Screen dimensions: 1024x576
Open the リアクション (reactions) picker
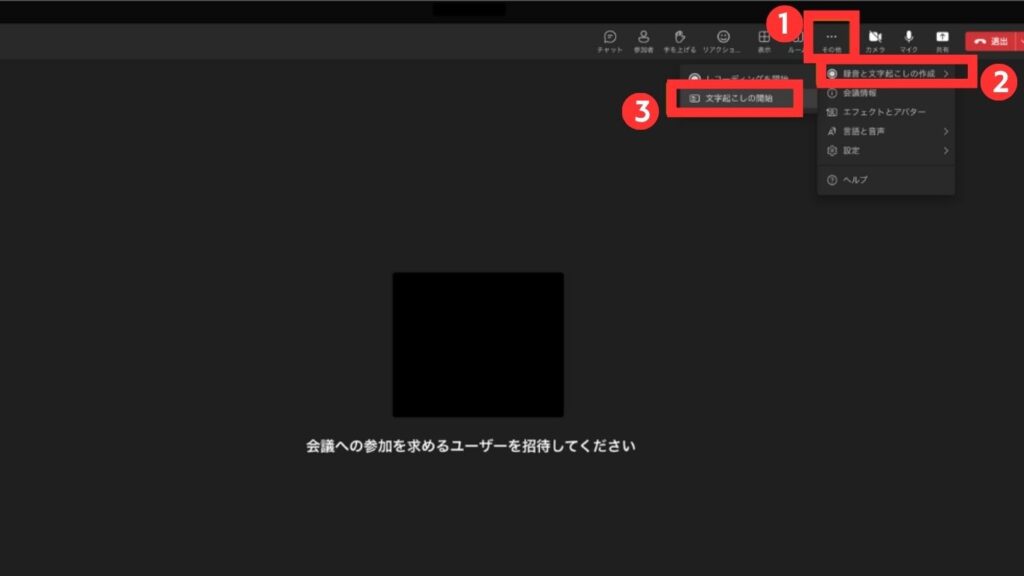(x=721, y=37)
